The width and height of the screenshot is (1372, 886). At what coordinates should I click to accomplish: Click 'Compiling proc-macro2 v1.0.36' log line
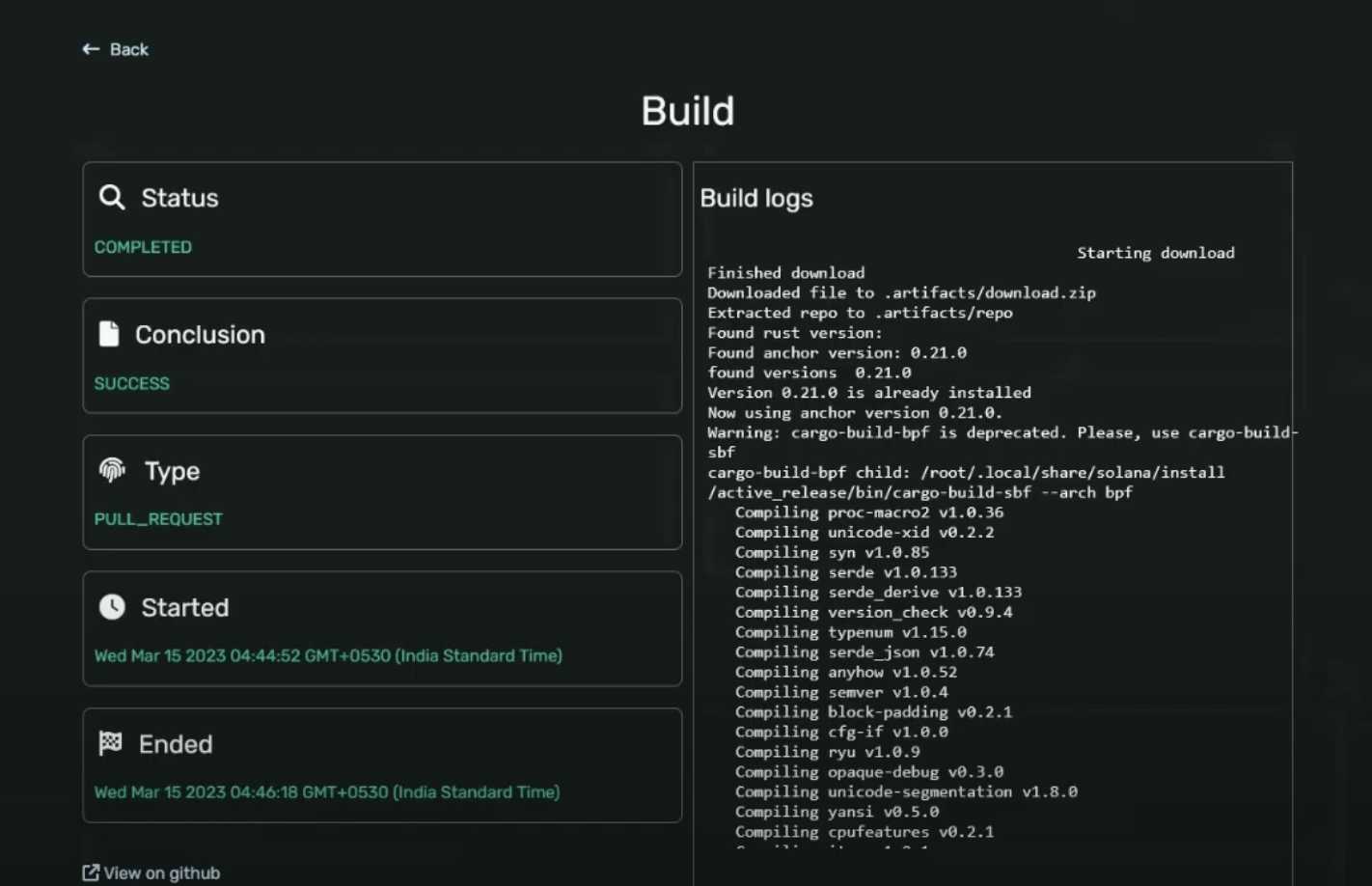(x=869, y=512)
